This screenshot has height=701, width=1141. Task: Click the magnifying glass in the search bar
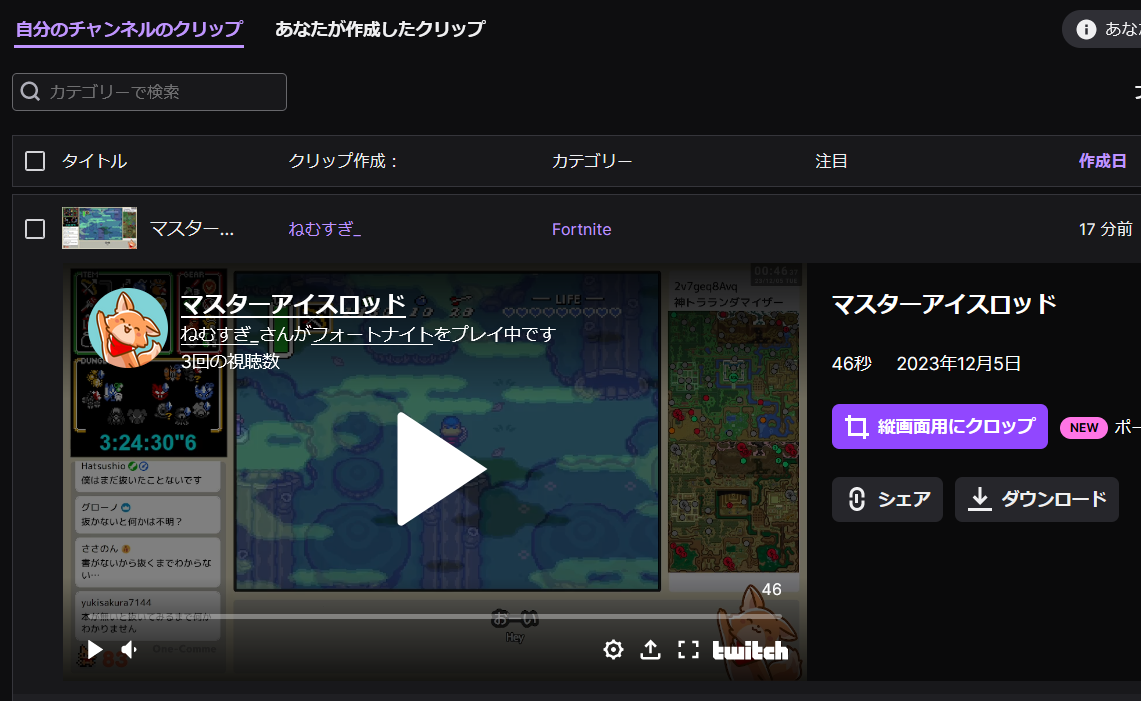coord(30,91)
